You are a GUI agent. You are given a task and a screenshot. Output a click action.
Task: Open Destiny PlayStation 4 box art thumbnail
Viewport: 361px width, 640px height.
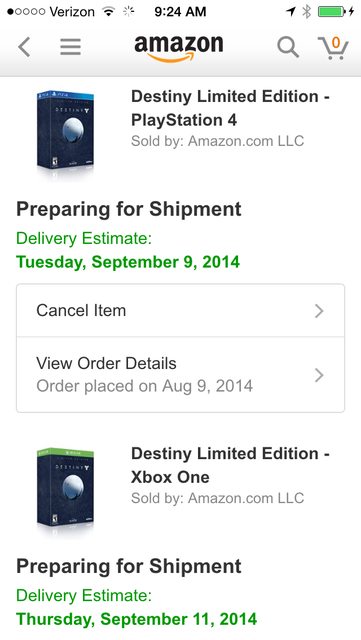point(65,131)
